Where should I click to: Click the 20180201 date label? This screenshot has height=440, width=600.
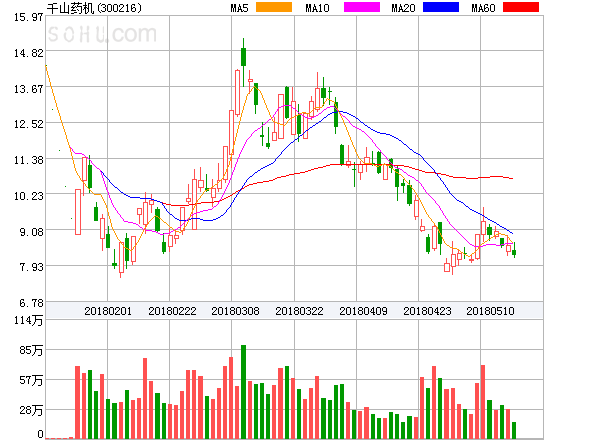point(108,311)
